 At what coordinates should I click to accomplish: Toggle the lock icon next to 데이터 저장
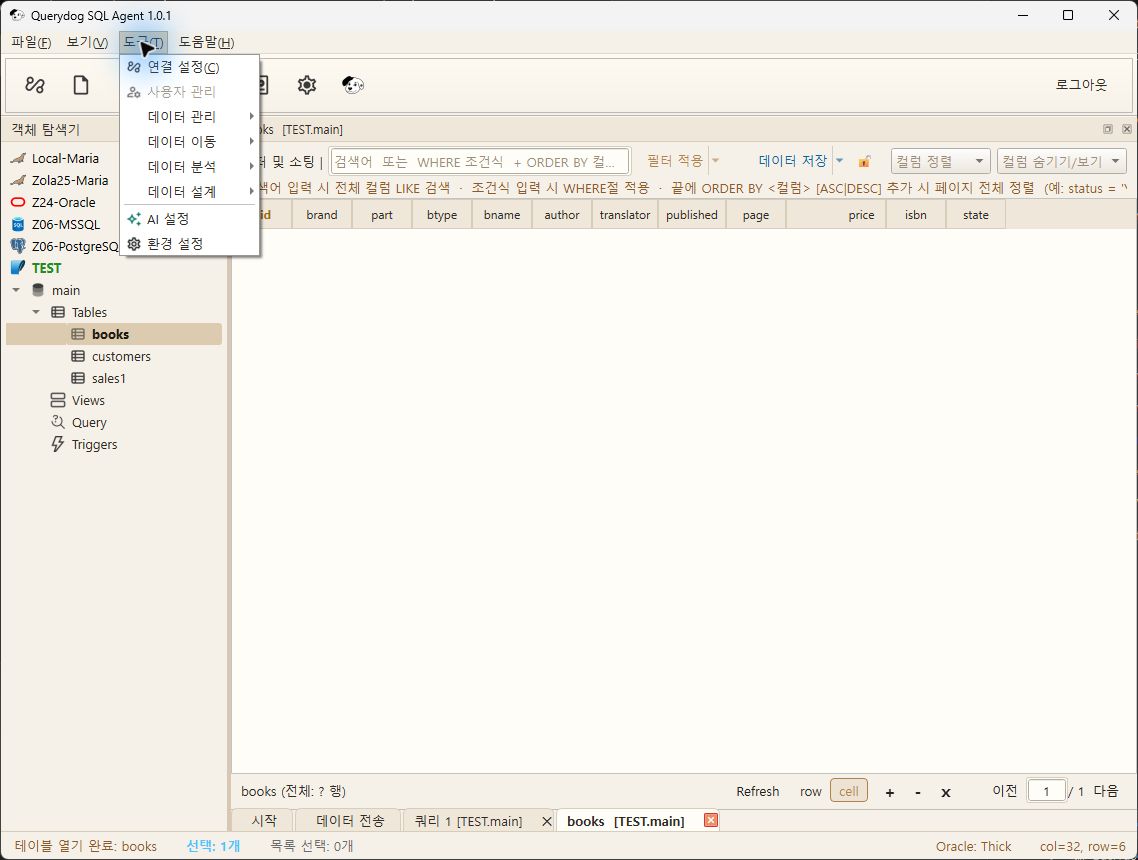coord(864,161)
